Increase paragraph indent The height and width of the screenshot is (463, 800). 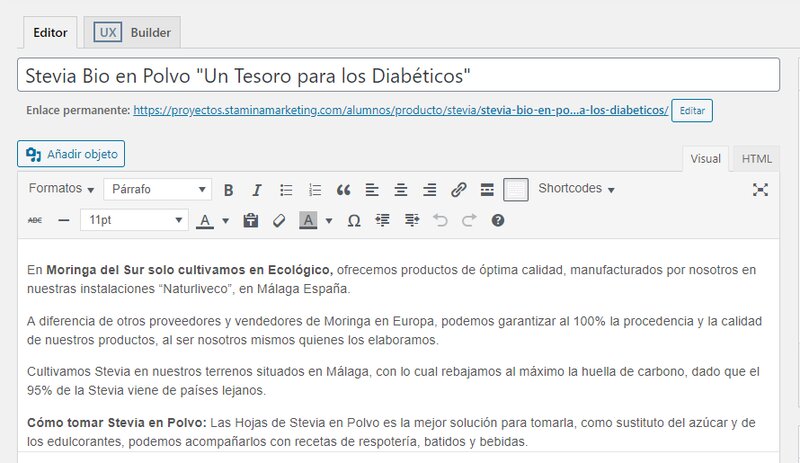[411, 221]
